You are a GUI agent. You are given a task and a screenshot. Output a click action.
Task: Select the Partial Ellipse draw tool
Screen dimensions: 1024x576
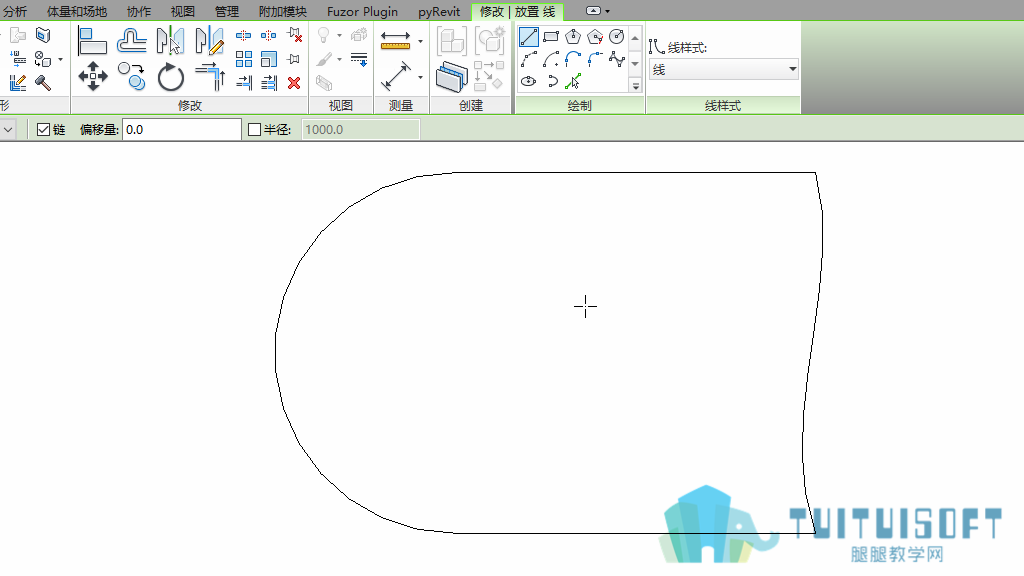(x=552, y=82)
